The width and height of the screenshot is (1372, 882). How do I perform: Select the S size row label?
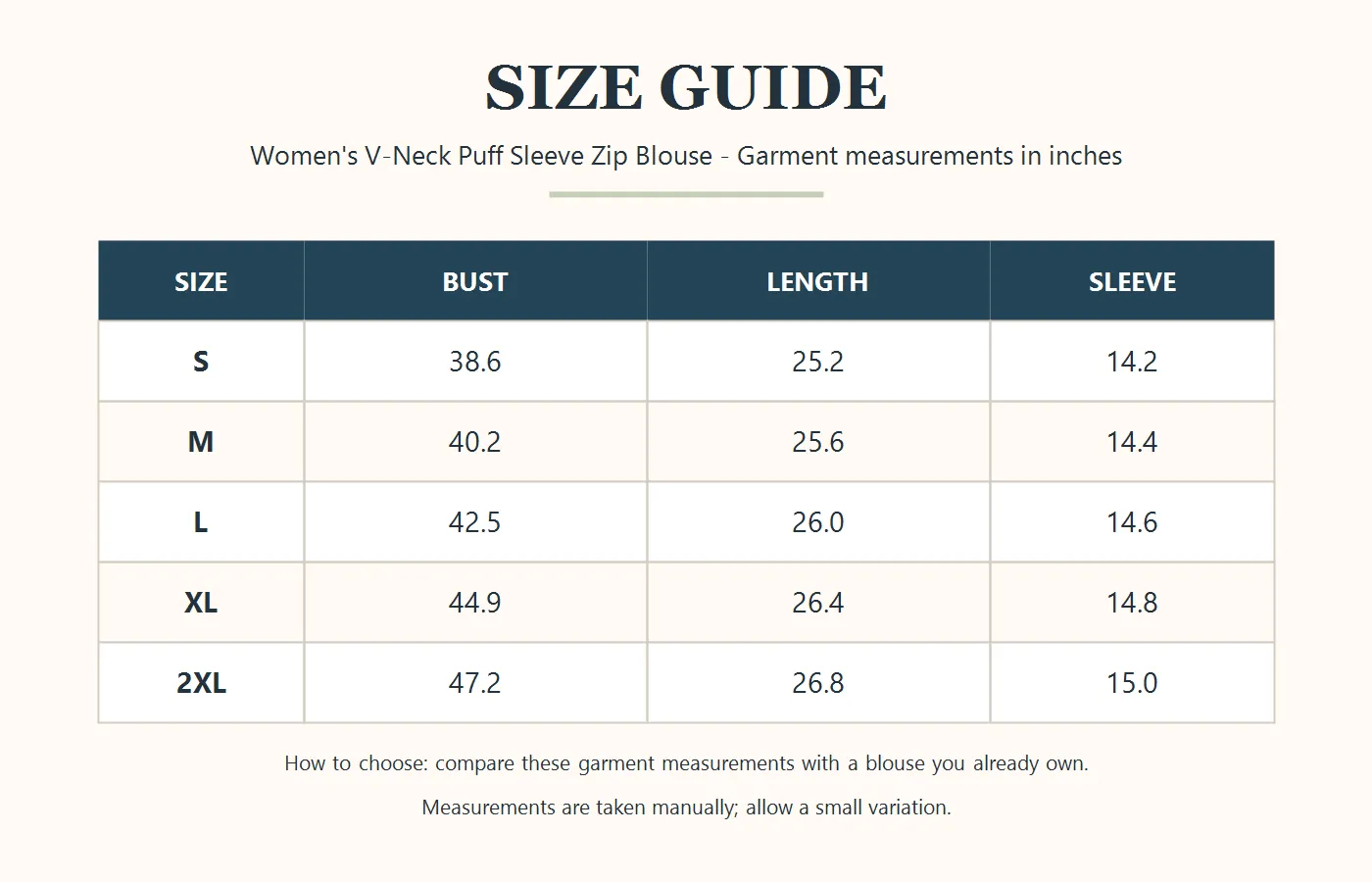click(201, 362)
